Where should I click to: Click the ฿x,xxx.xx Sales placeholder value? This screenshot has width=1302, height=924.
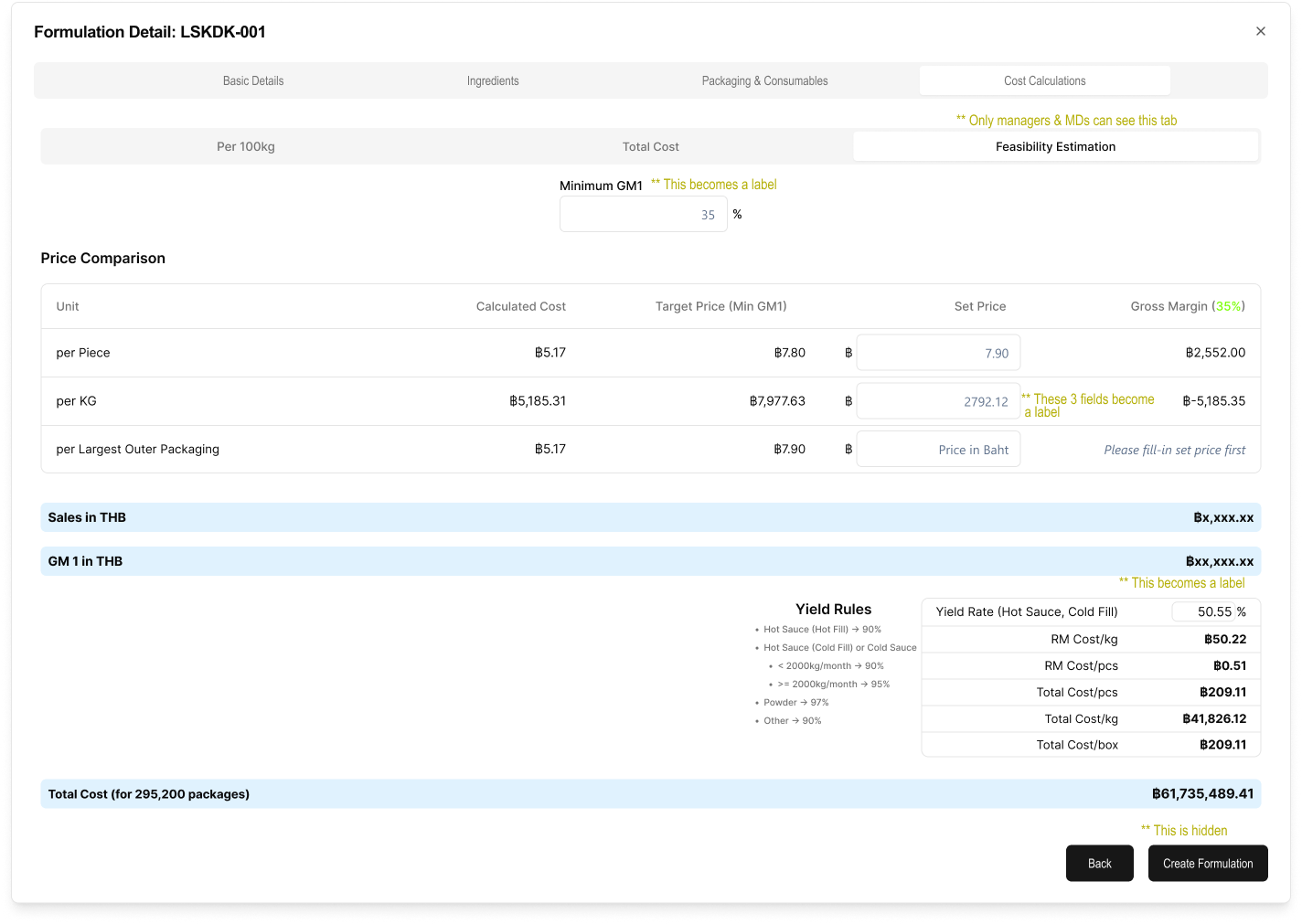click(x=1223, y=517)
